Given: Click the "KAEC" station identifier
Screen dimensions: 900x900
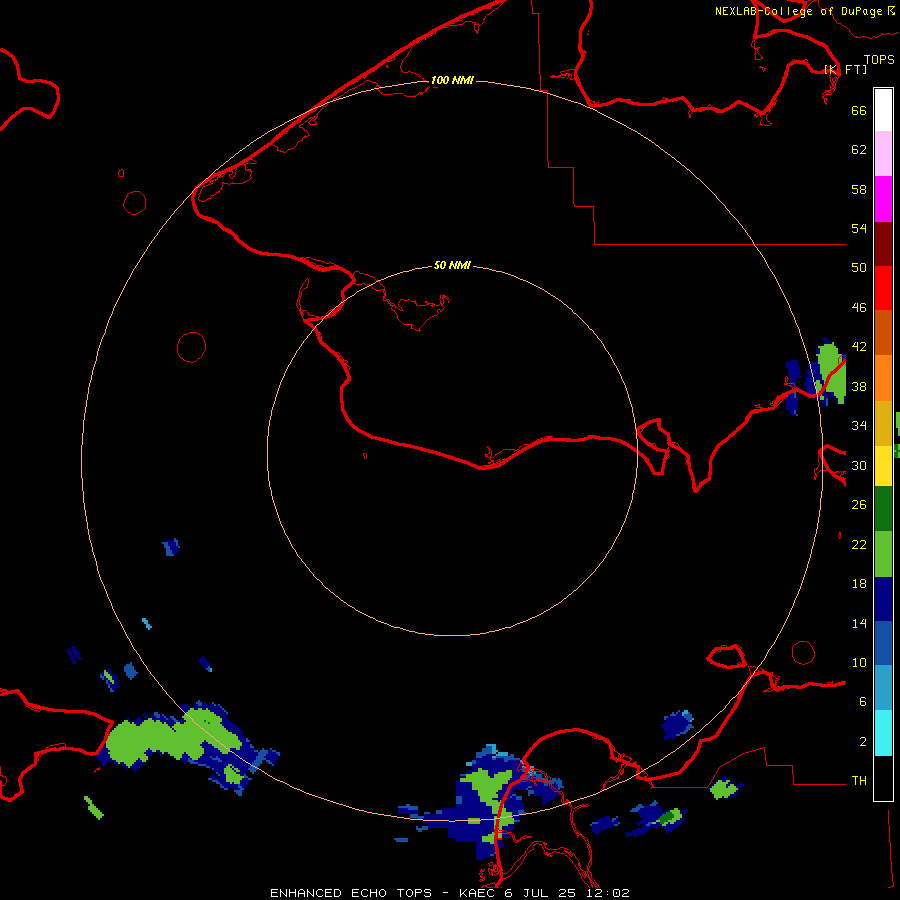Looking at the screenshot, I should [476, 893].
